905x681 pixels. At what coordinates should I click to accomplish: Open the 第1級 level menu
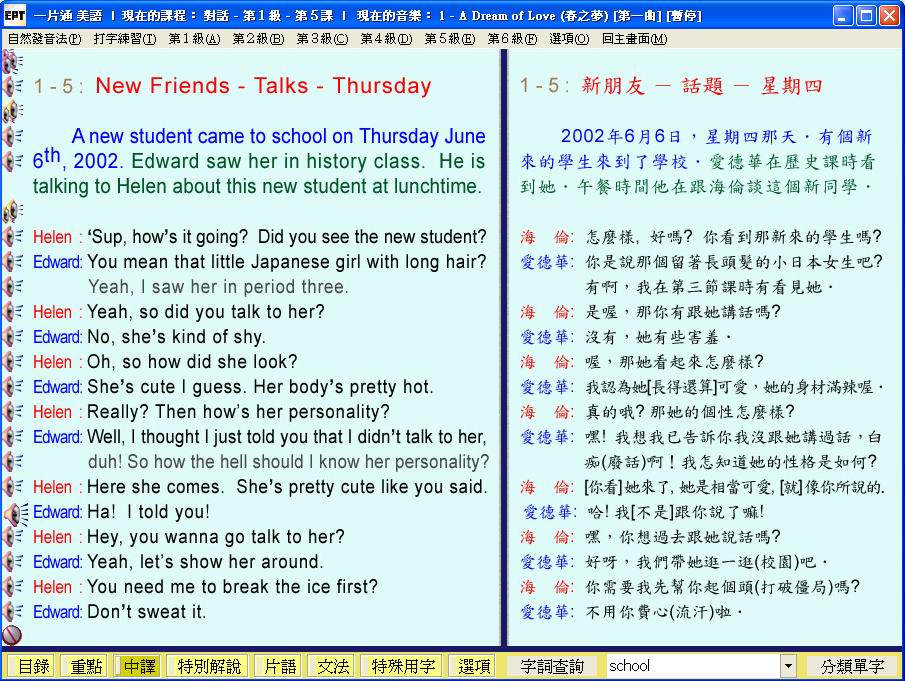click(190, 39)
